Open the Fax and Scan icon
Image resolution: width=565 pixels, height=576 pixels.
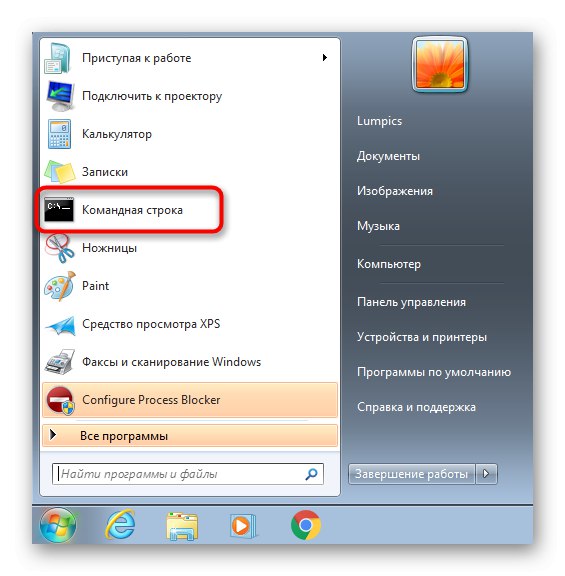click(60, 362)
